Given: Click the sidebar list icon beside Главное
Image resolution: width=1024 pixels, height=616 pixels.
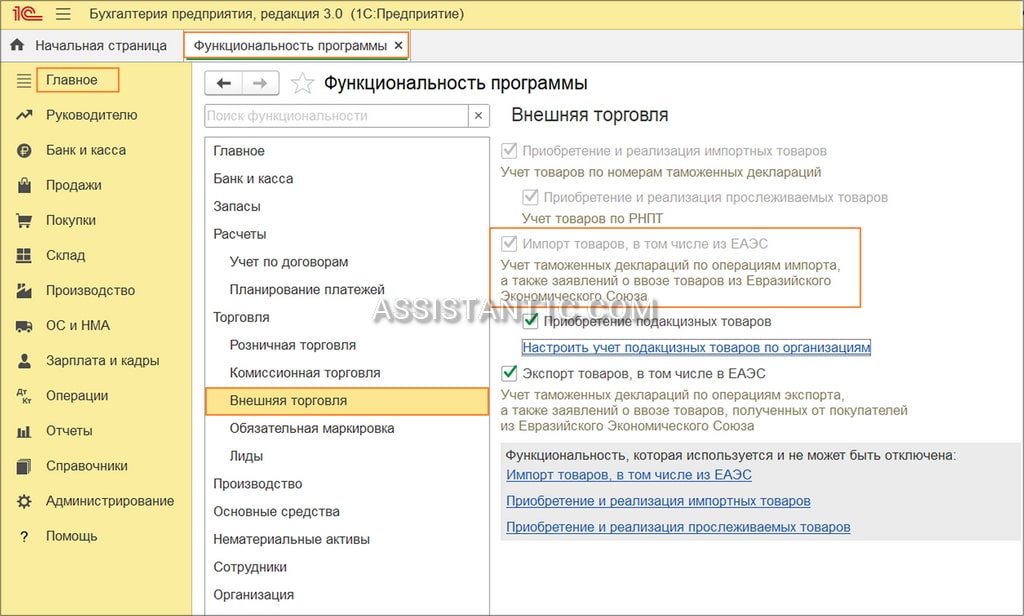Looking at the screenshot, I should tap(24, 80).
